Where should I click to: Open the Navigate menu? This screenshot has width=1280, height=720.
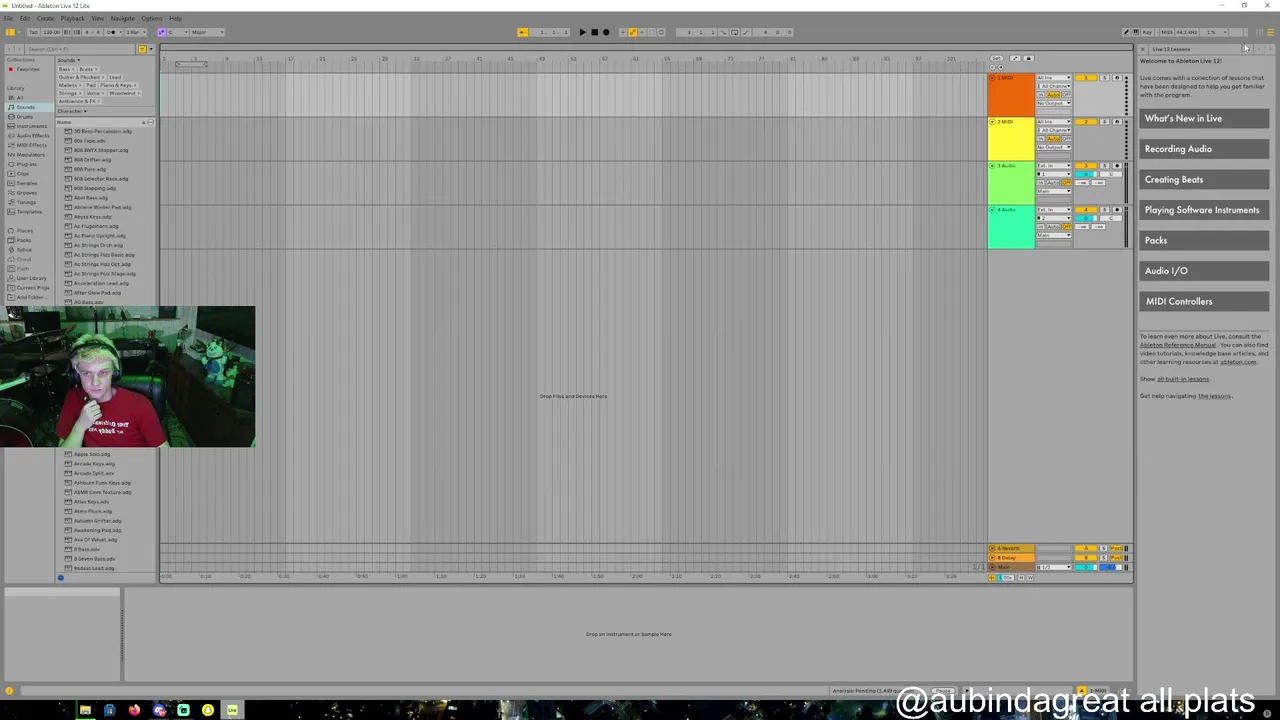[x=122, y=18]
